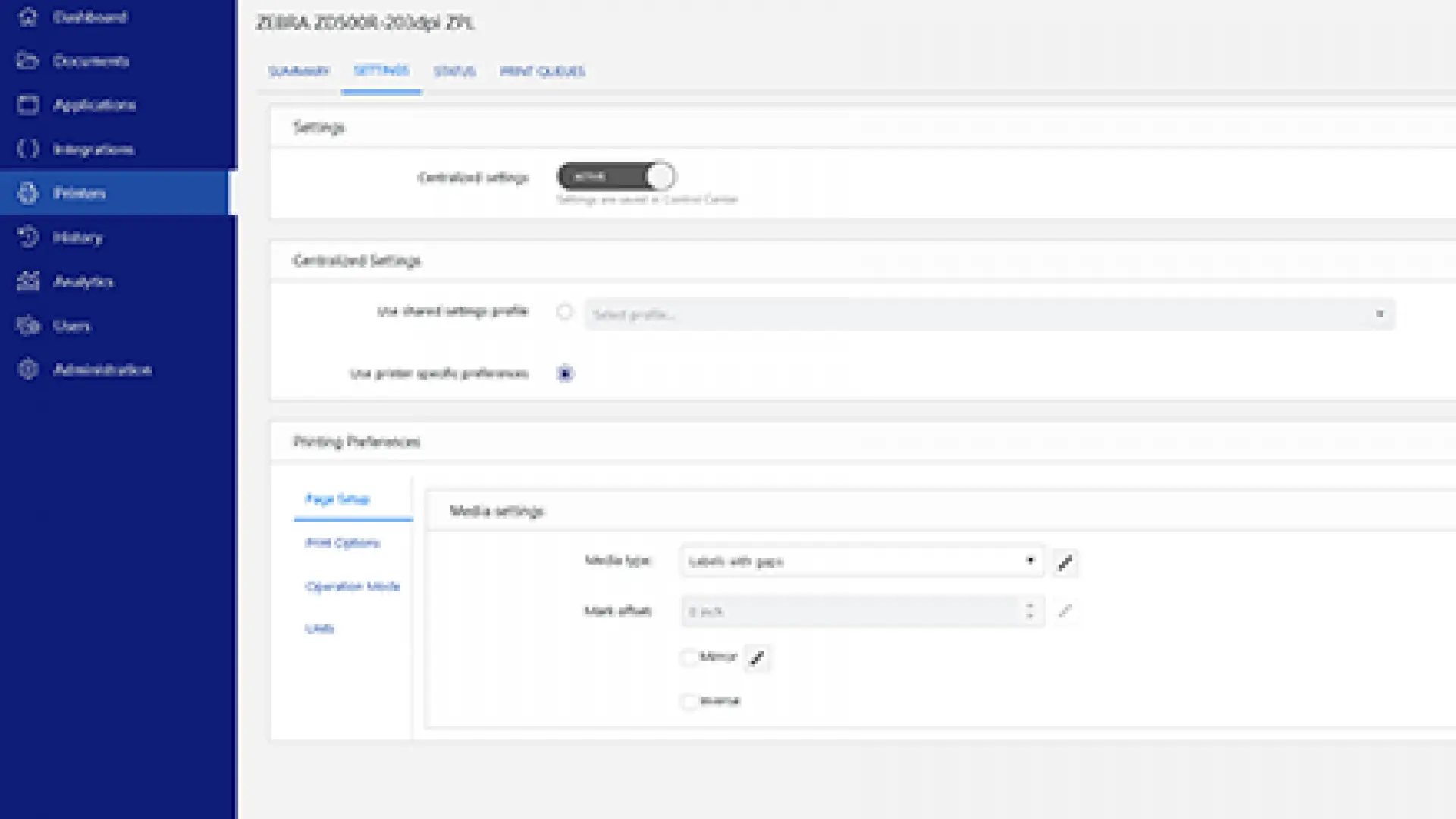Enable the Mirror checkbox
Viewport: 1456px width, 819px height.
click(689, 657)
